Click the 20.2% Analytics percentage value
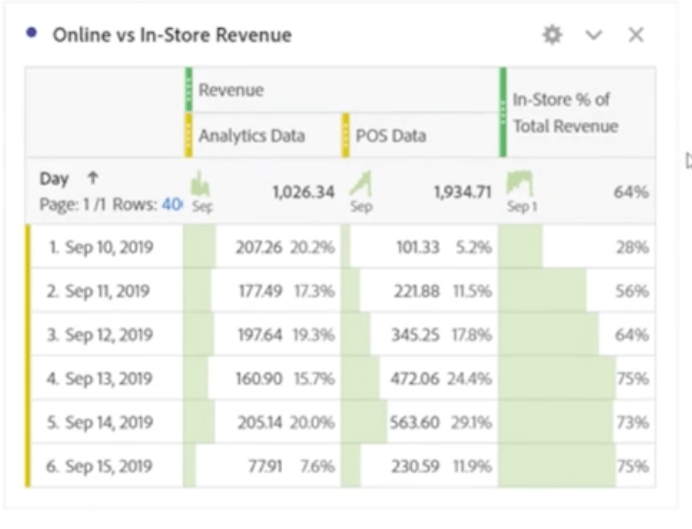 tap(312, 247)
